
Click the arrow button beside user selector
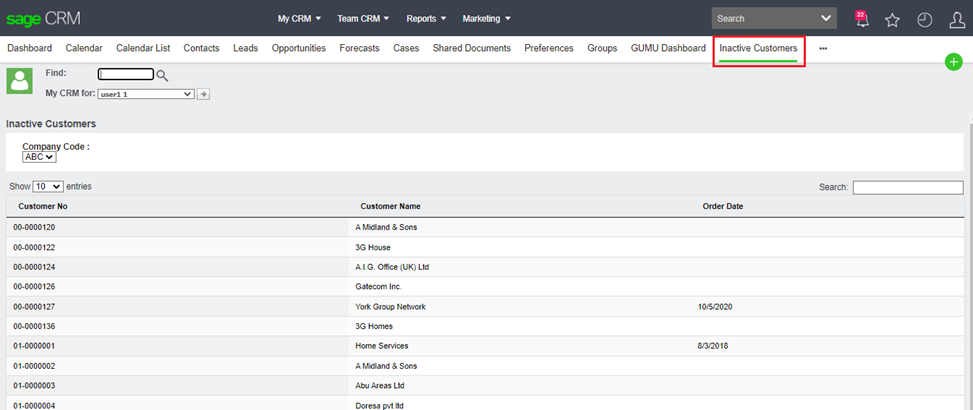[x=203, y=94]
